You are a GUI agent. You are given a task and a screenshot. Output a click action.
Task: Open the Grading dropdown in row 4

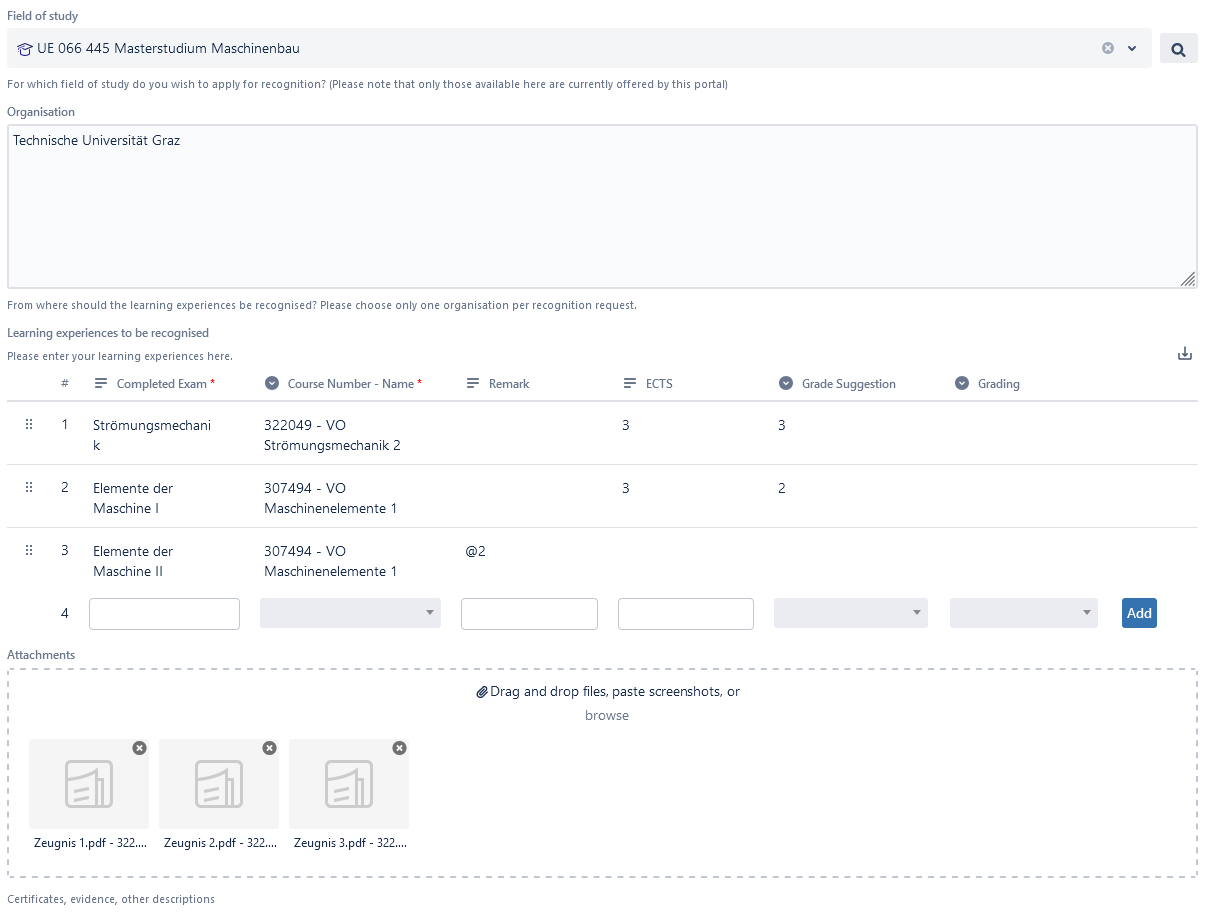pos(1024,613)
